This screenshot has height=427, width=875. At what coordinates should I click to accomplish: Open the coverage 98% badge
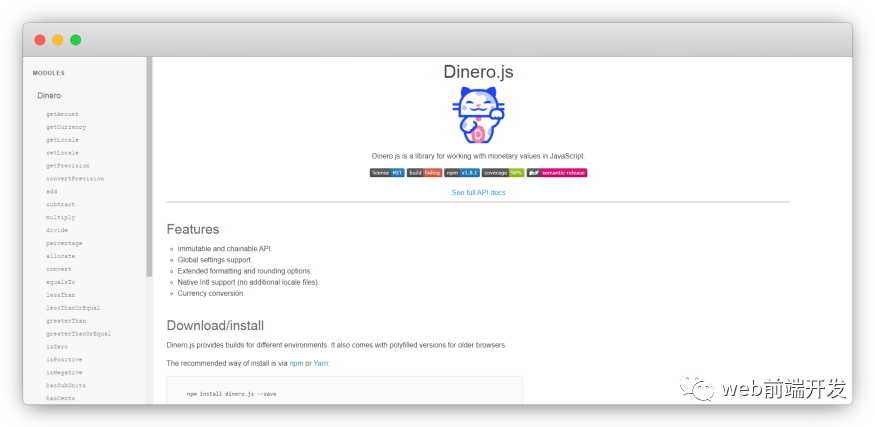click(503, 173)
